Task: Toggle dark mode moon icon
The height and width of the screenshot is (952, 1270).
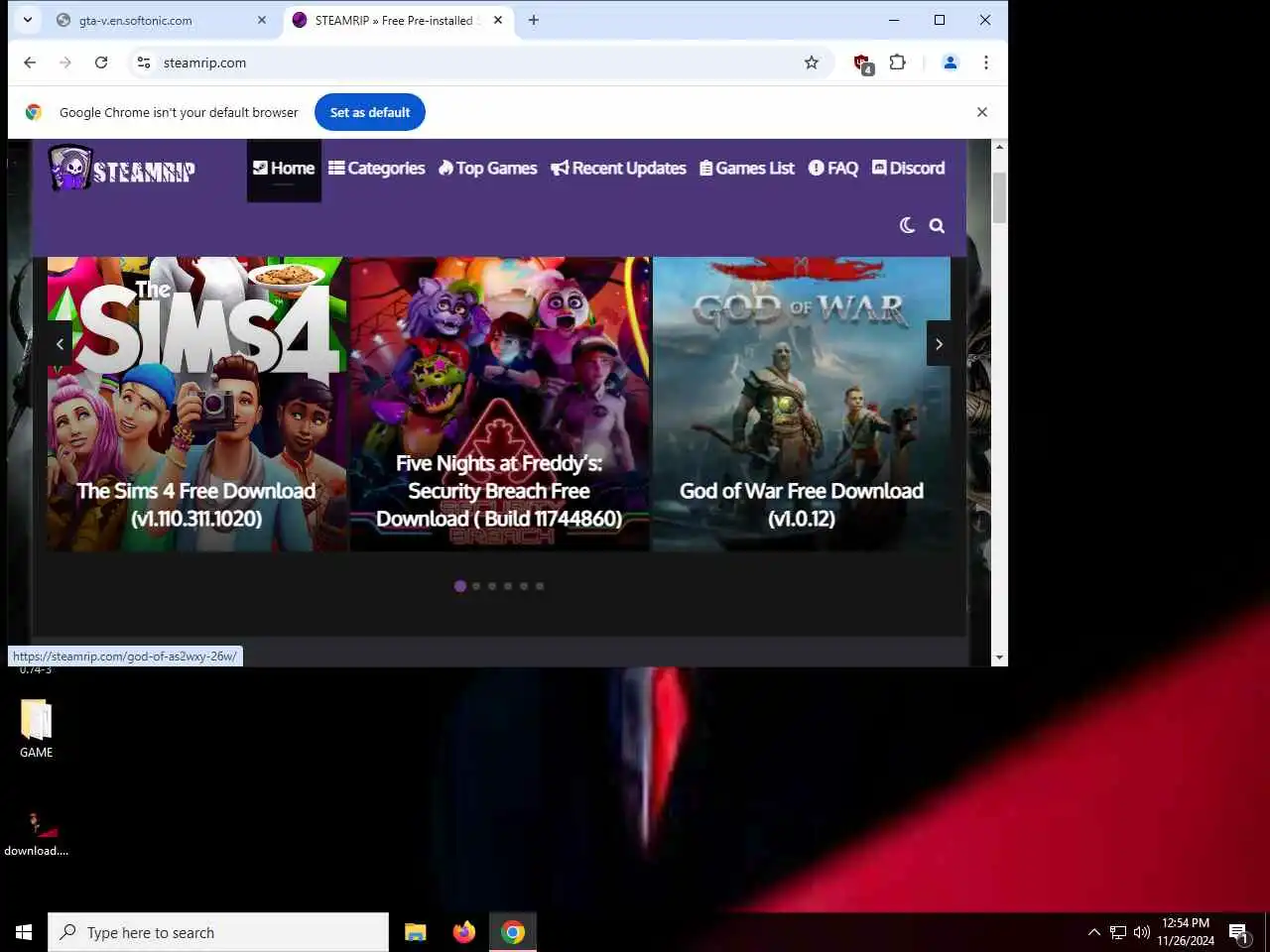Action: pos(907,226)
